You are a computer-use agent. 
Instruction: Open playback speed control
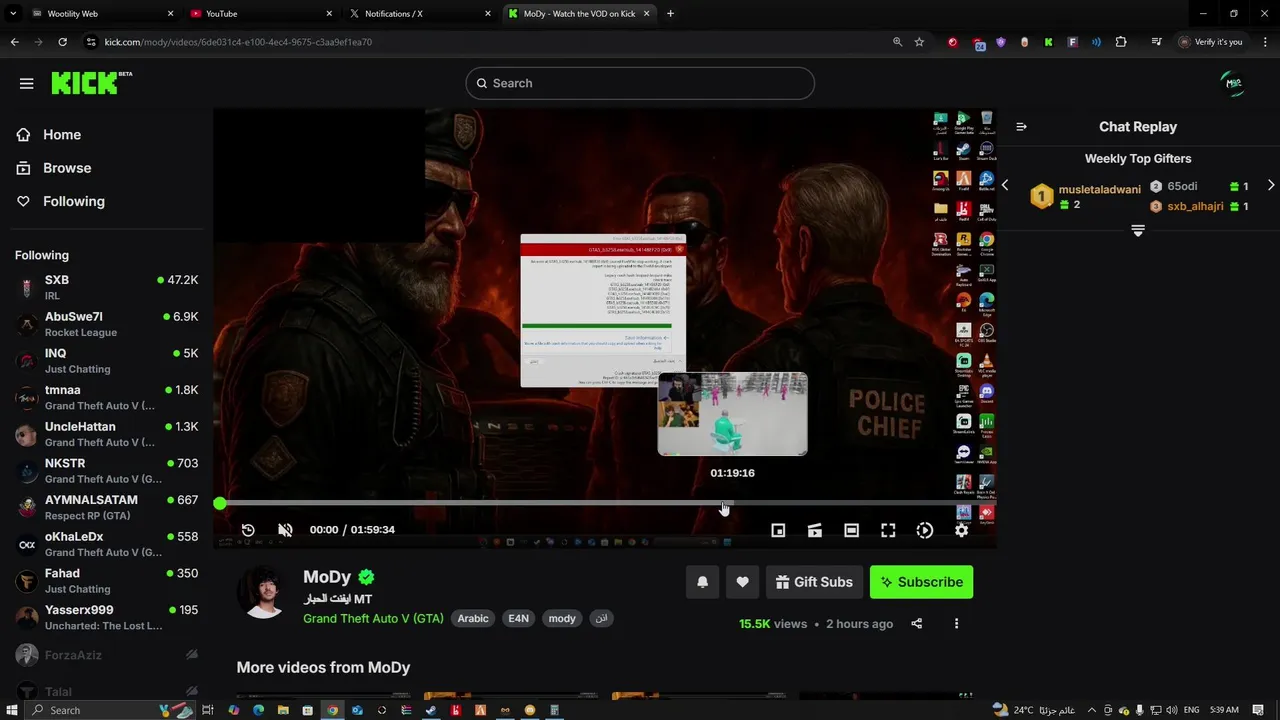(925, 530)
